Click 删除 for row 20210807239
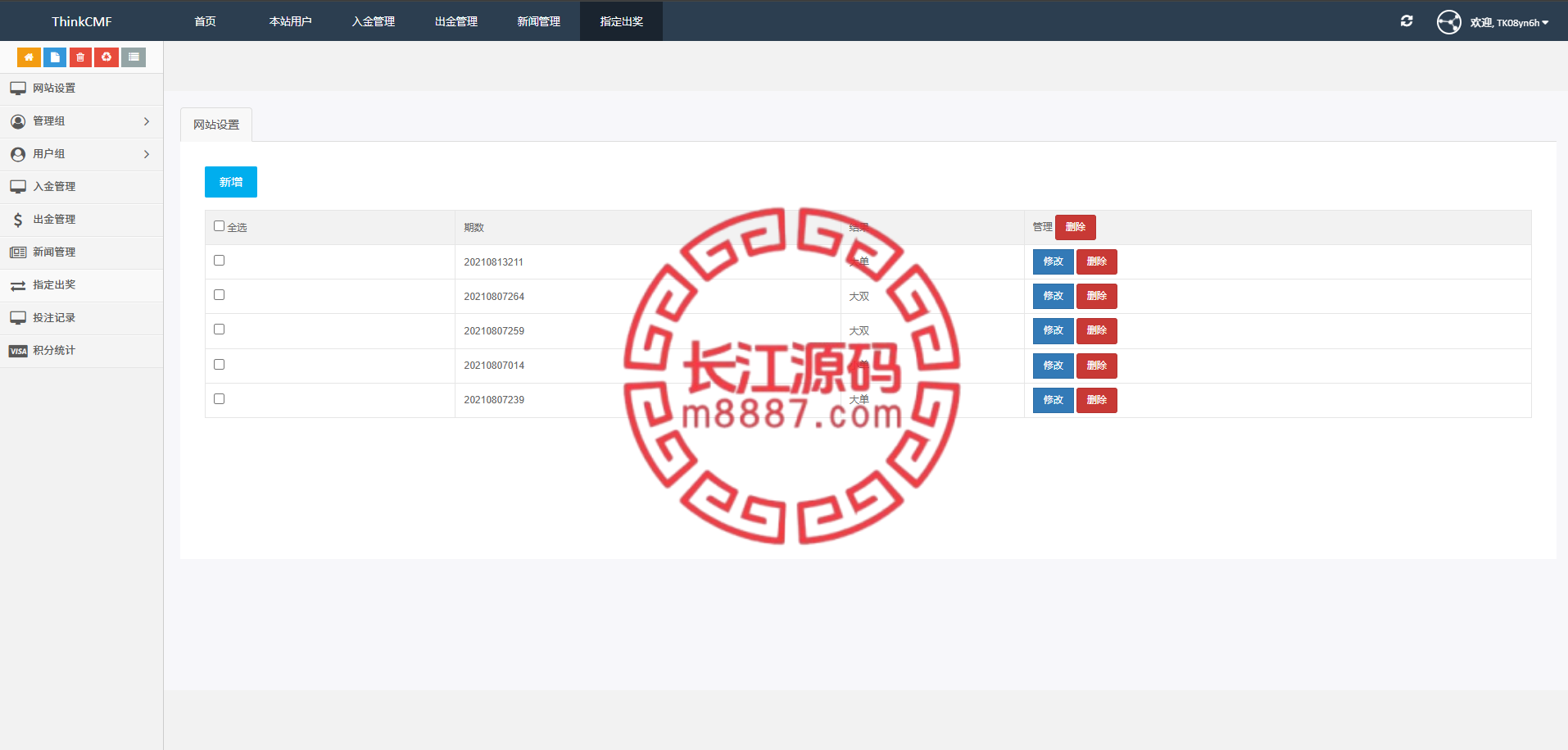Viewport: 1568px width, 750px height. click(1097, 400)
